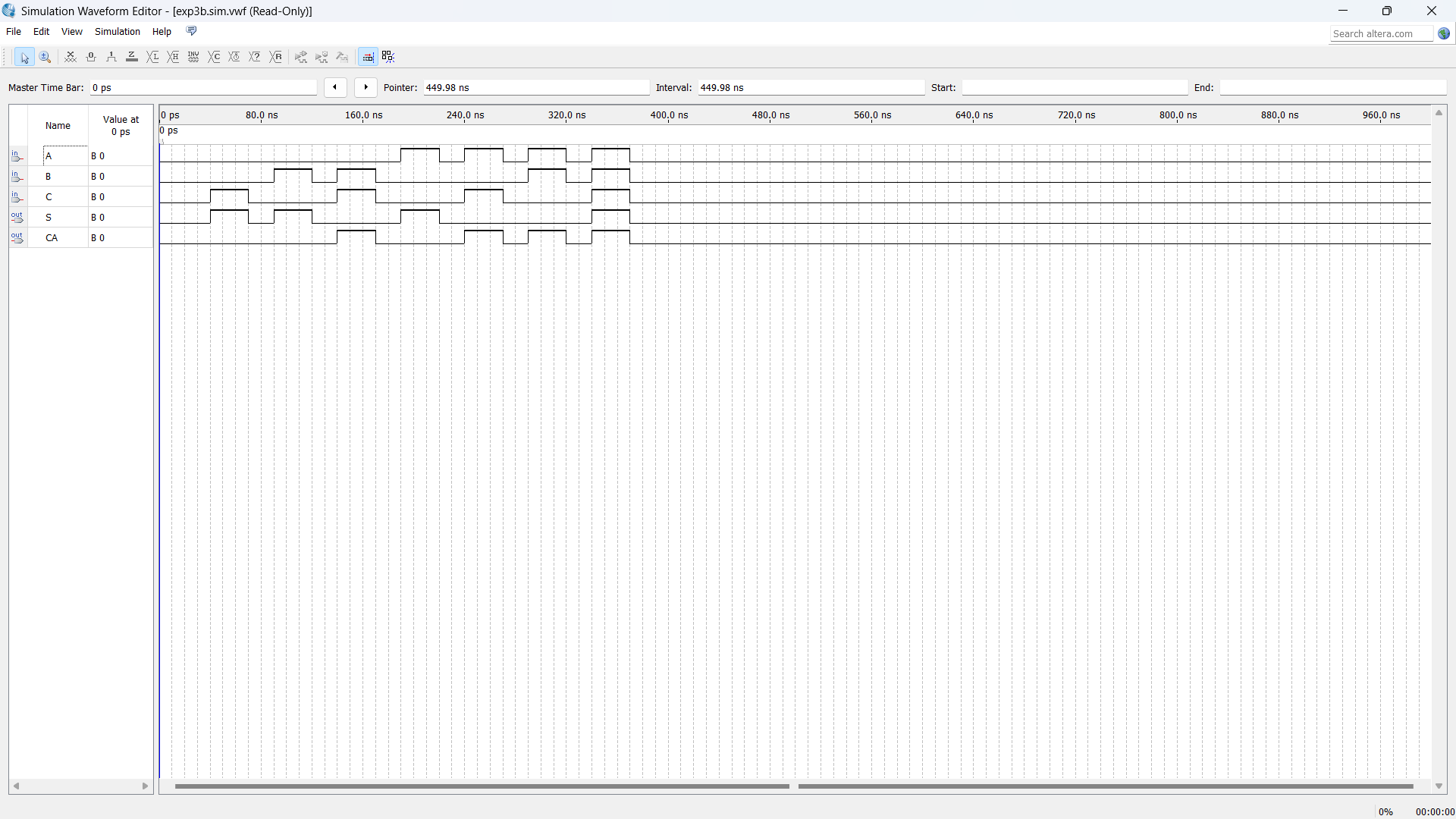Click the Count Value (XC) icon
Viewport: 1456px width, 819px height.
[x=215, y=57]
